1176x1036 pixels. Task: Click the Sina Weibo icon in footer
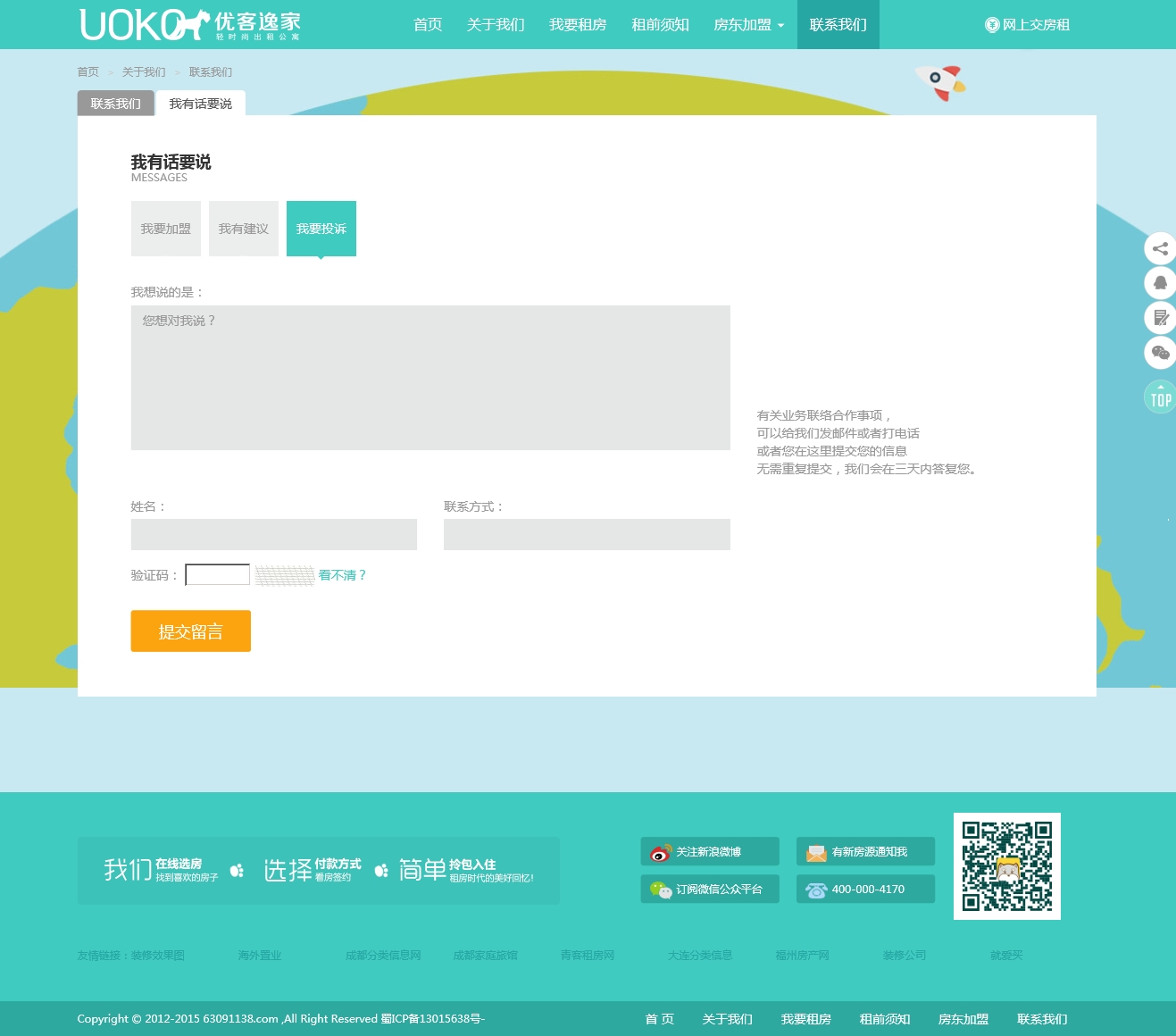(661, 852)
